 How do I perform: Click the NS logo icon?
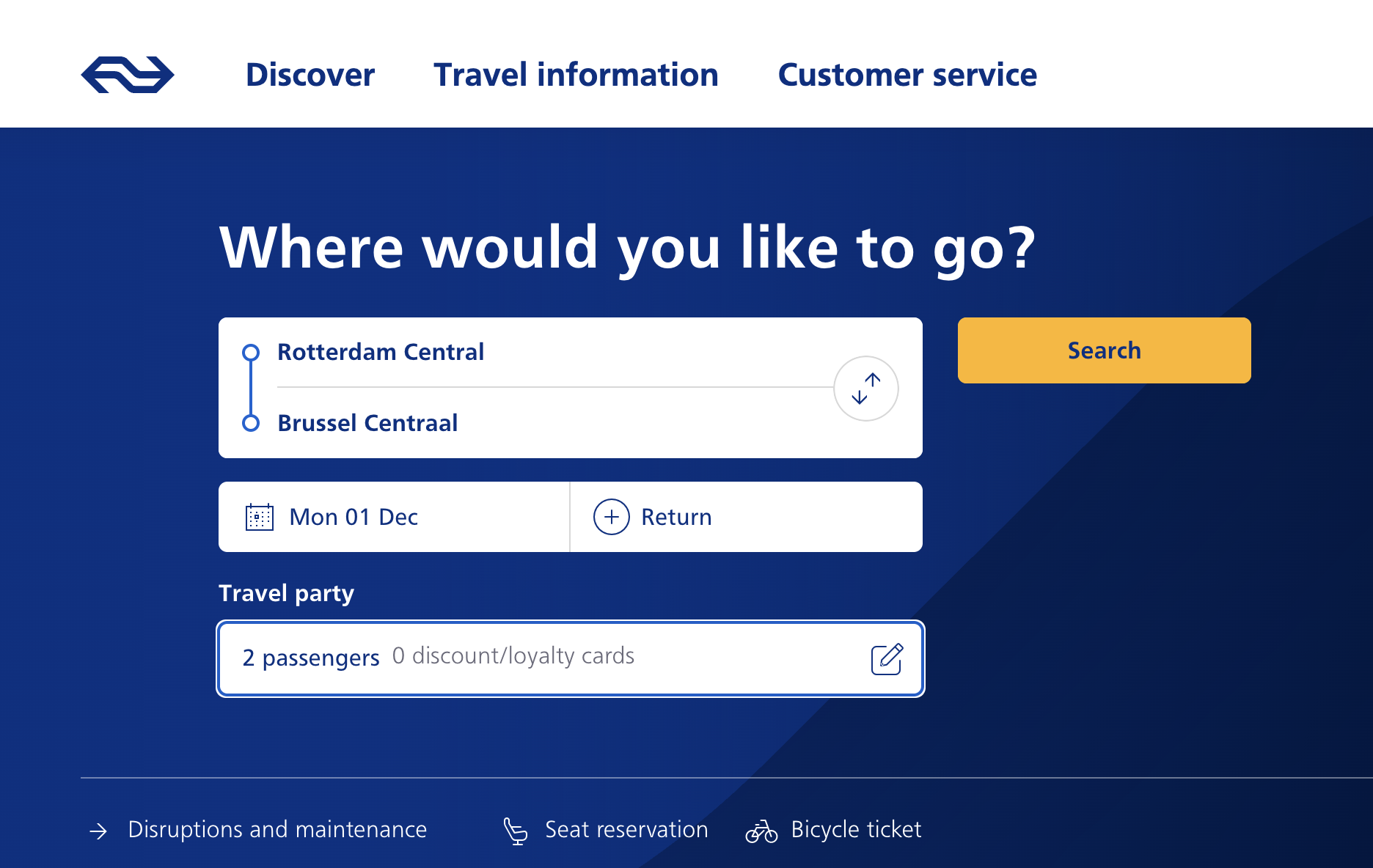click(128, 75)
